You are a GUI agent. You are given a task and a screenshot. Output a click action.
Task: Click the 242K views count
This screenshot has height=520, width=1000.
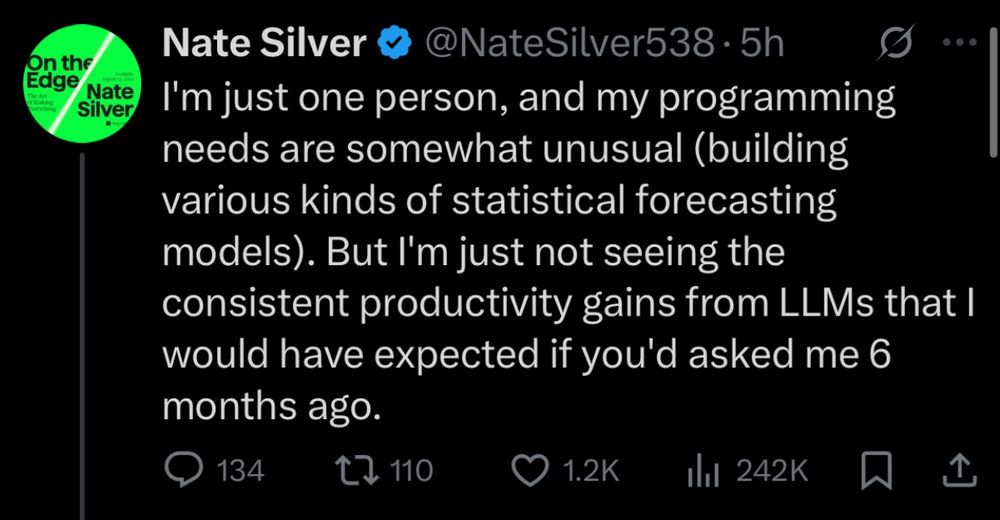[x=771, y=470]
